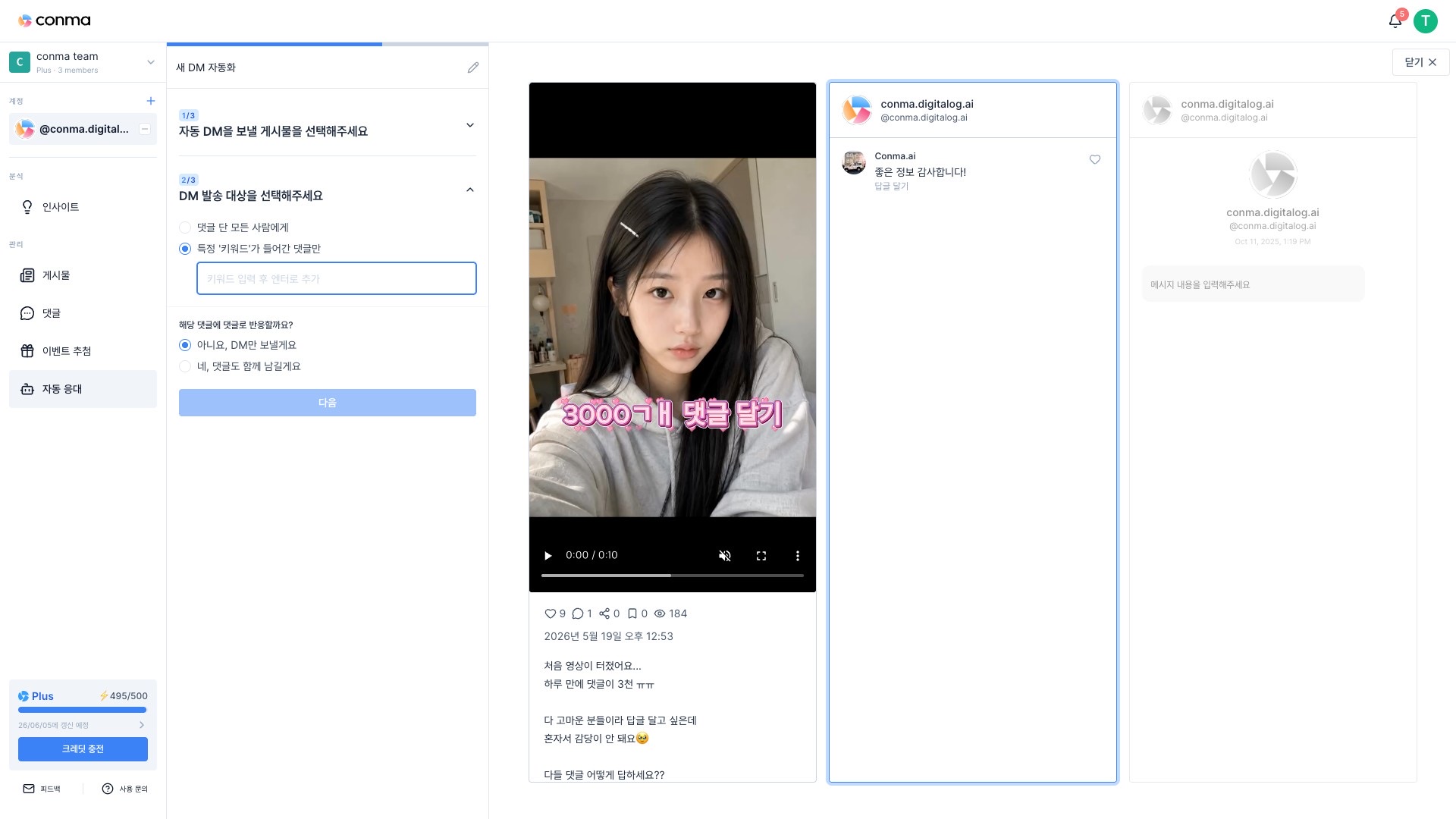Focus the keyword input field

337,278
